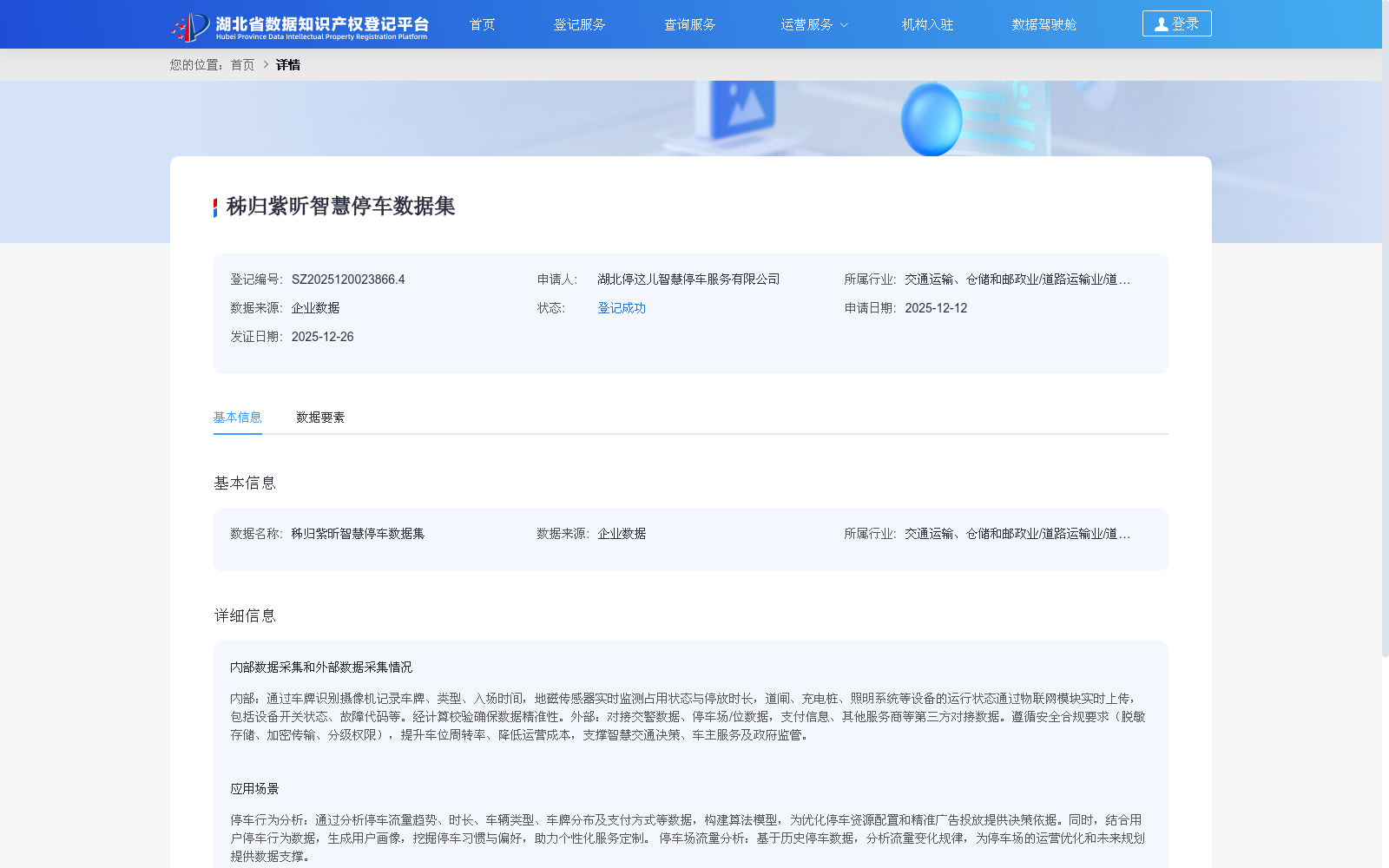The height and width of the screenshot is (868, 1389).
Task: Switch to the 数据要素 tab
Action: pyautogui.click(x=319, y=418)
